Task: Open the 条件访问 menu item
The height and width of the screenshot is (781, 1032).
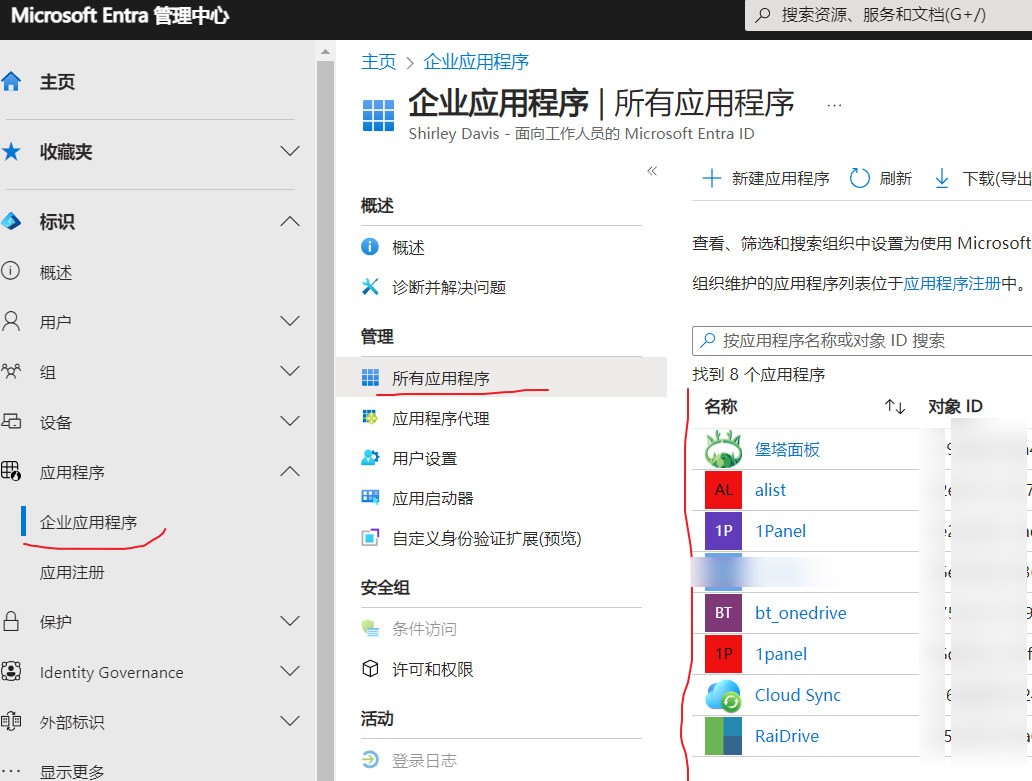Action: (x=425, y=629)
